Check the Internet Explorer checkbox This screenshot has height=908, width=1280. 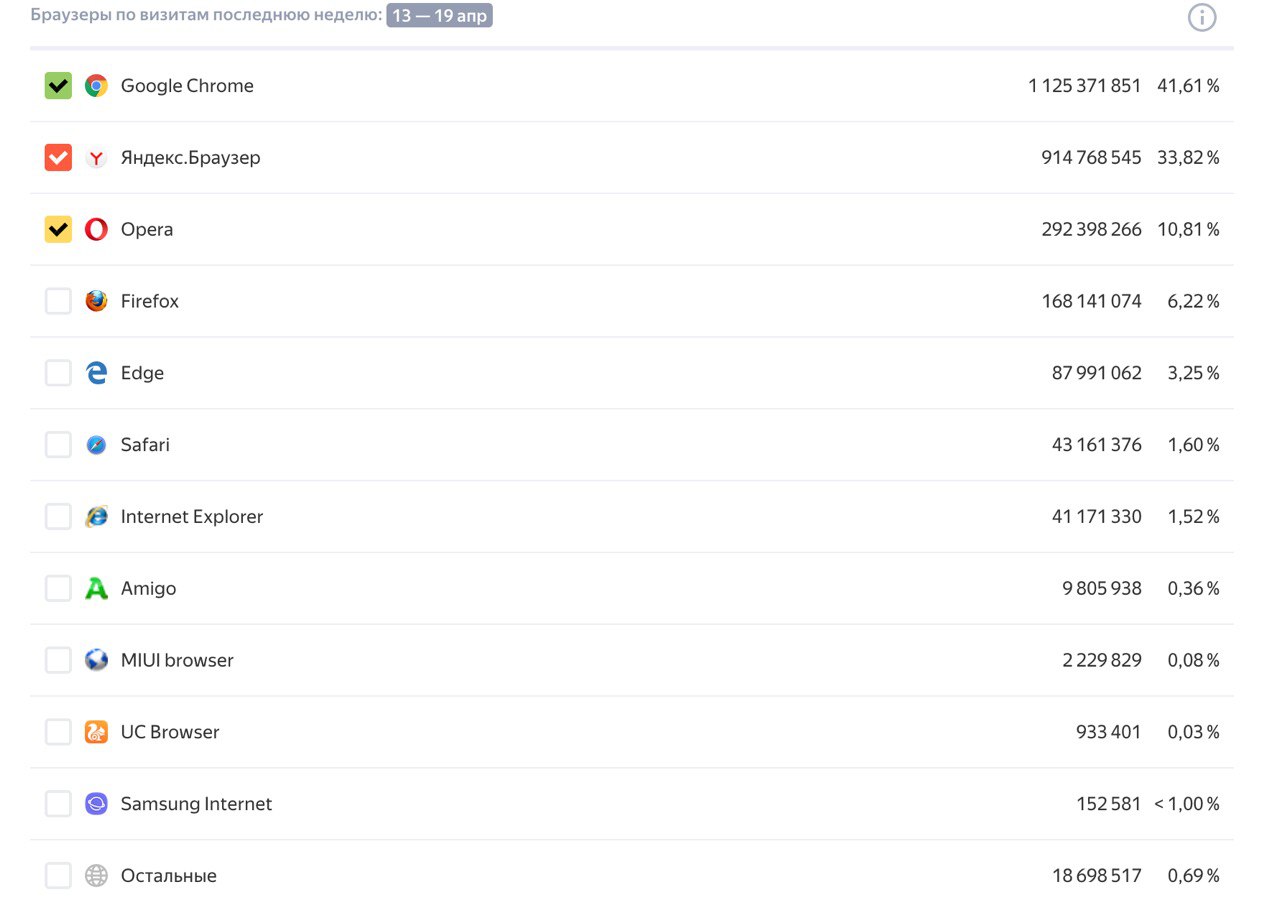[x=58, y=517]
